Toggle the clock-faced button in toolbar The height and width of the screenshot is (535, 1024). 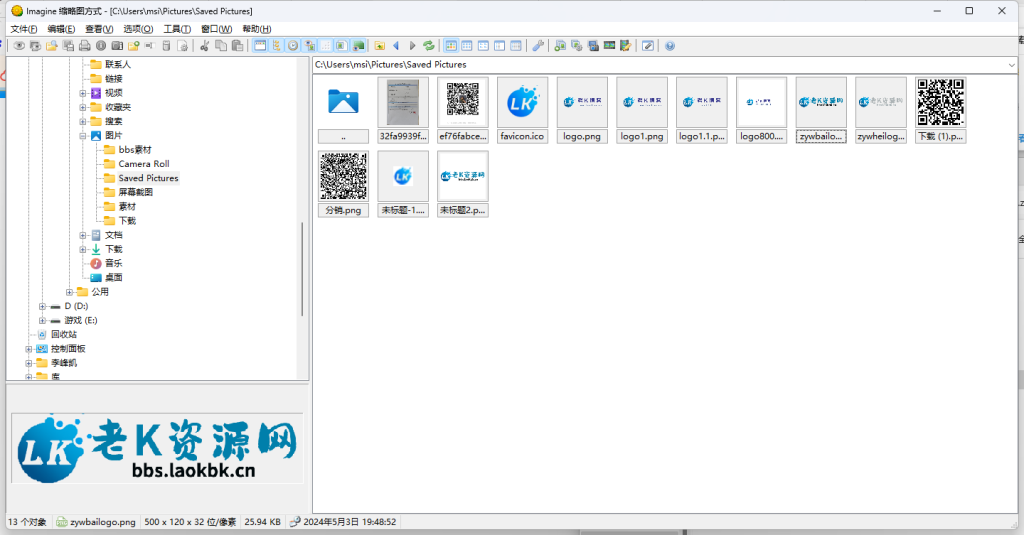tap(293, 46)
